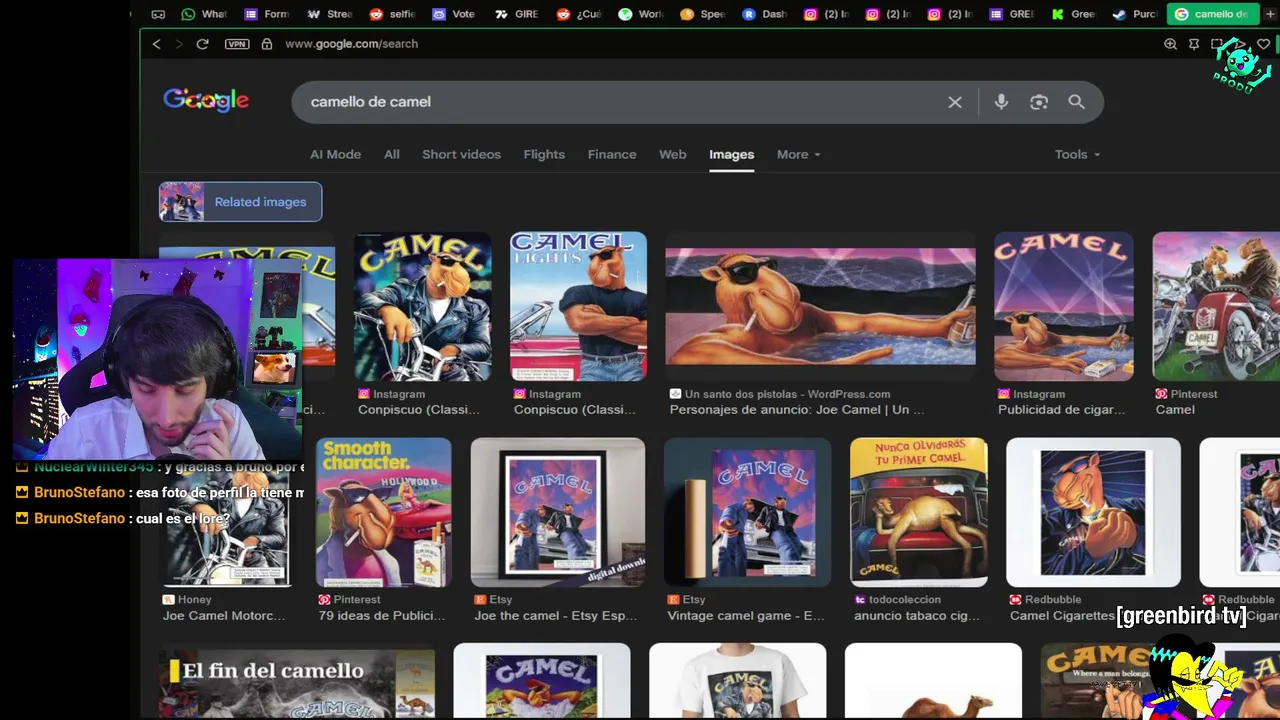Click the magnifying glass search button

1076,102
